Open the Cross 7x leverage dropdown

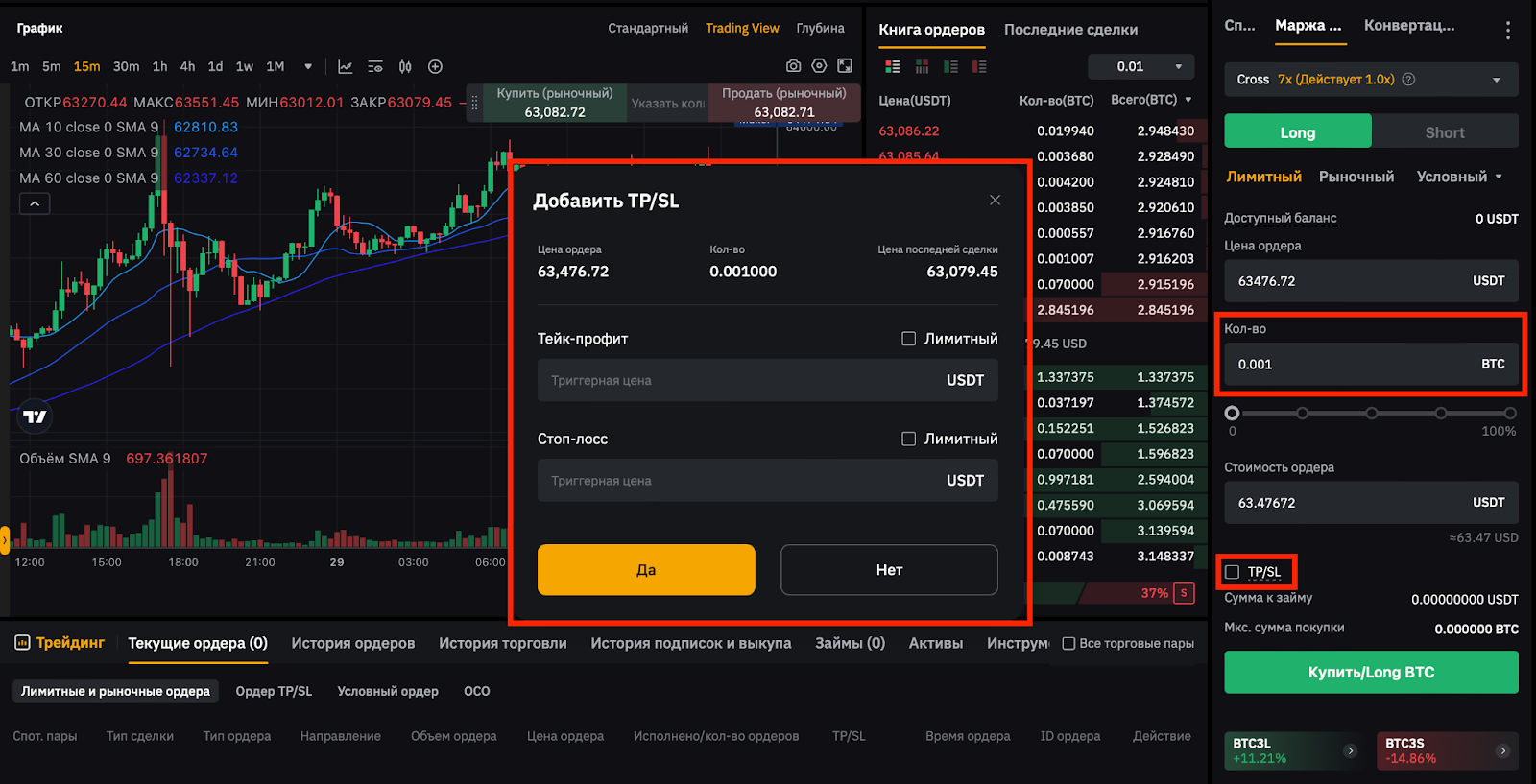point(1371,80)
